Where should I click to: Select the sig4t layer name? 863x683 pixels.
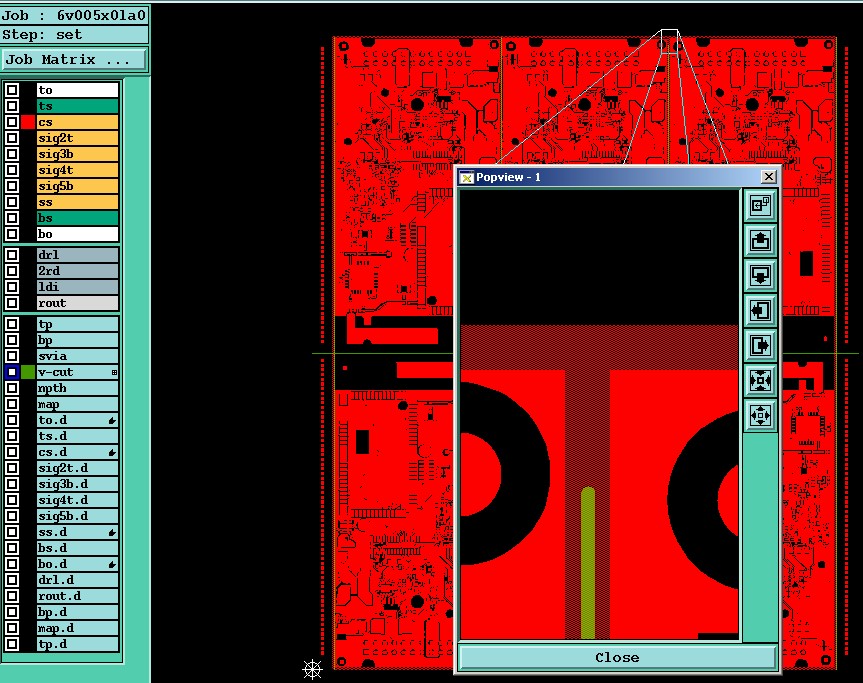pos(77,170)
